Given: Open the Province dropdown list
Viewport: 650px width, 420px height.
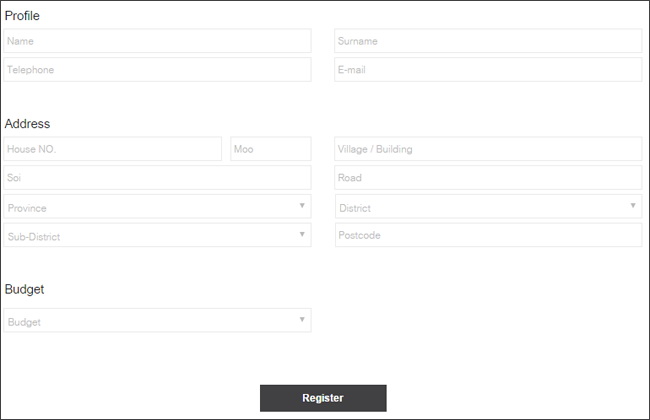Looking at the screenshot, I should [150, 207].
